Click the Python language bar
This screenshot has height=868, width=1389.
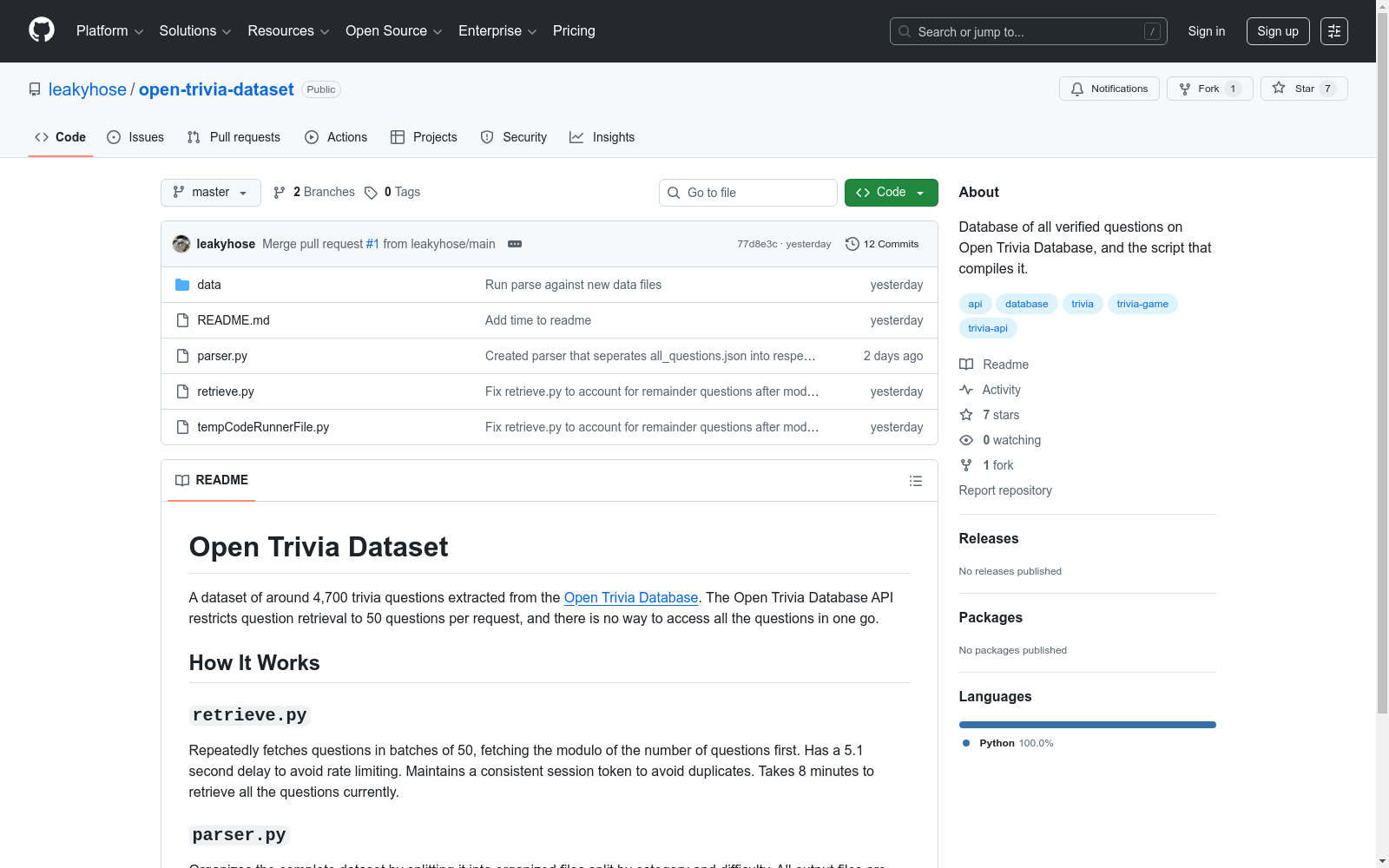1088,725
